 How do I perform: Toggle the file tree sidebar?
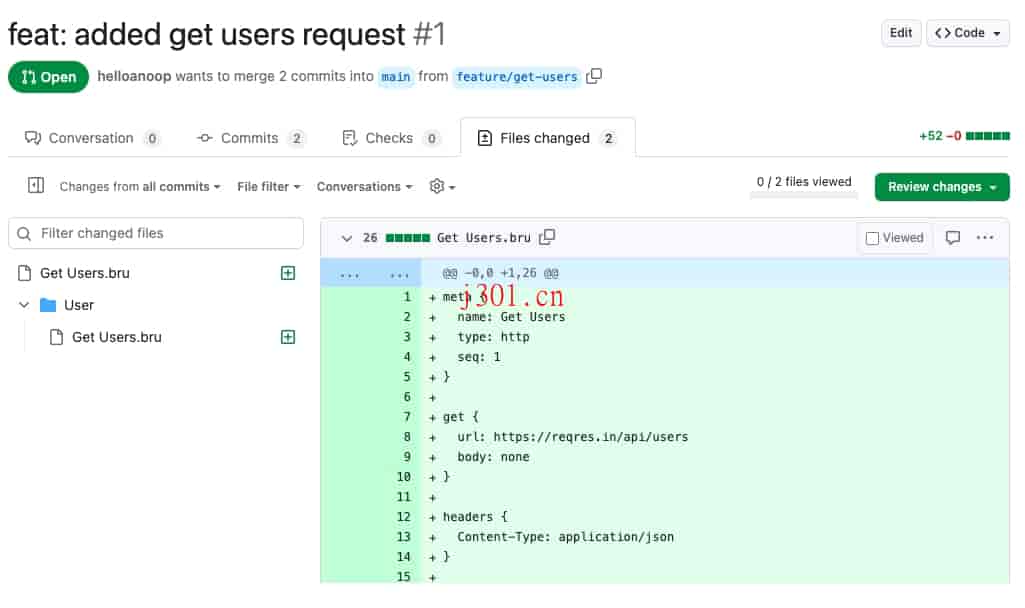tap(36, 186)
